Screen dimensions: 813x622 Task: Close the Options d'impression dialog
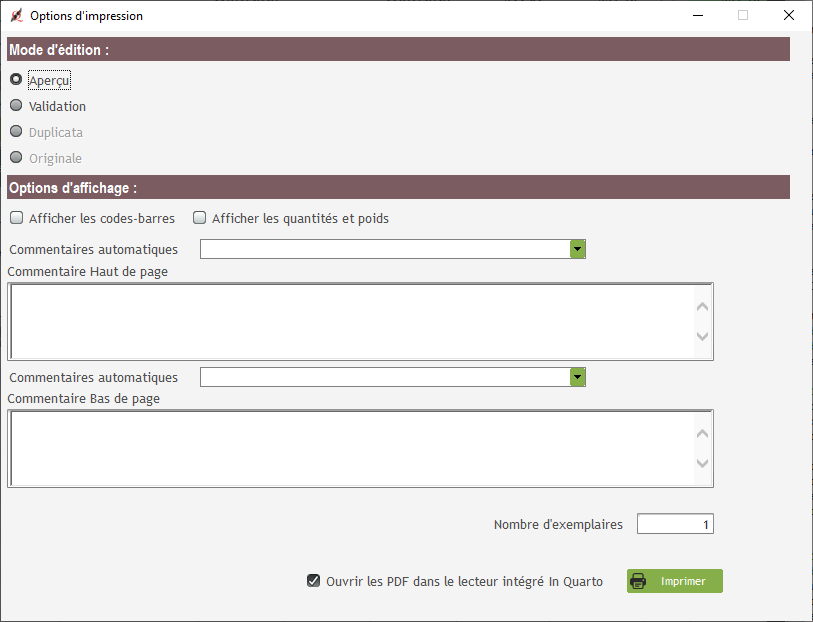tap(789, 16)
